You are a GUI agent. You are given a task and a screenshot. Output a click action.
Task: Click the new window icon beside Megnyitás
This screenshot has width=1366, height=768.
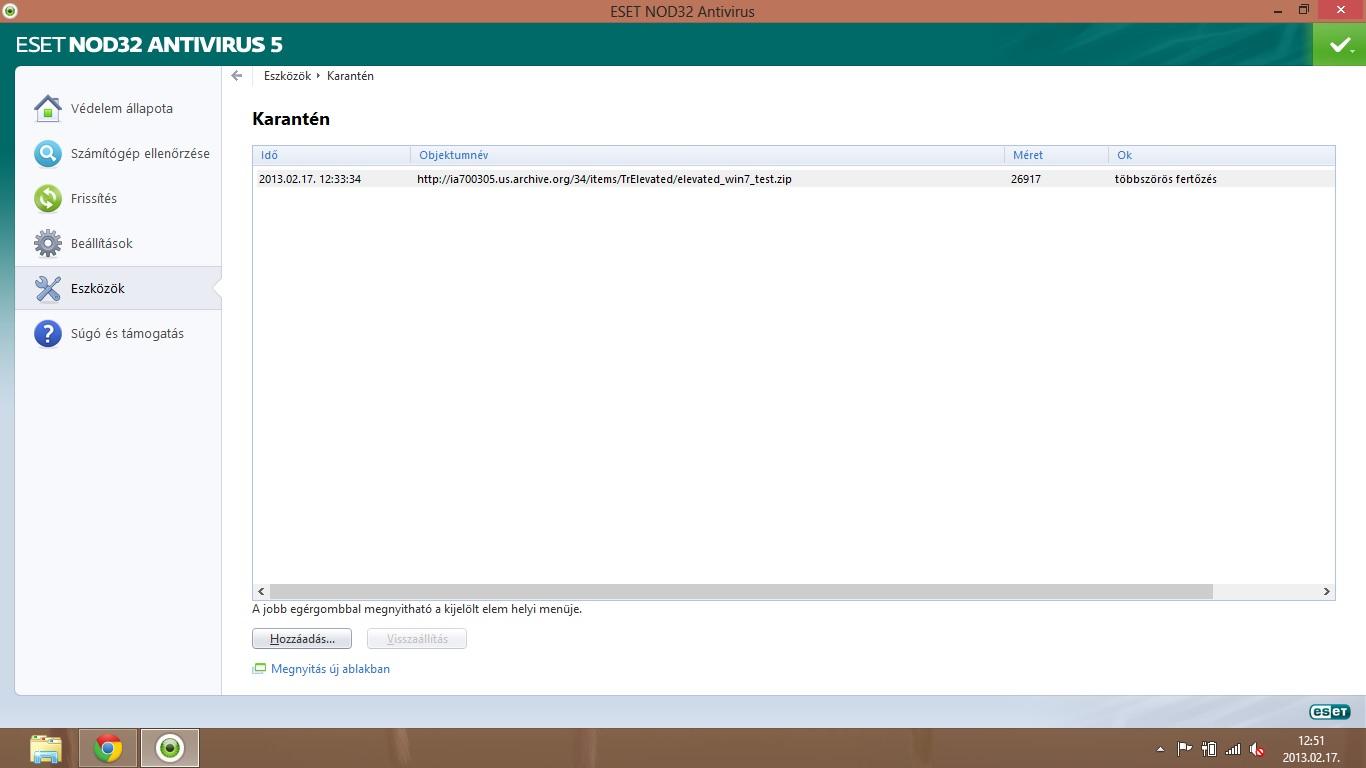tap(259, 669)
